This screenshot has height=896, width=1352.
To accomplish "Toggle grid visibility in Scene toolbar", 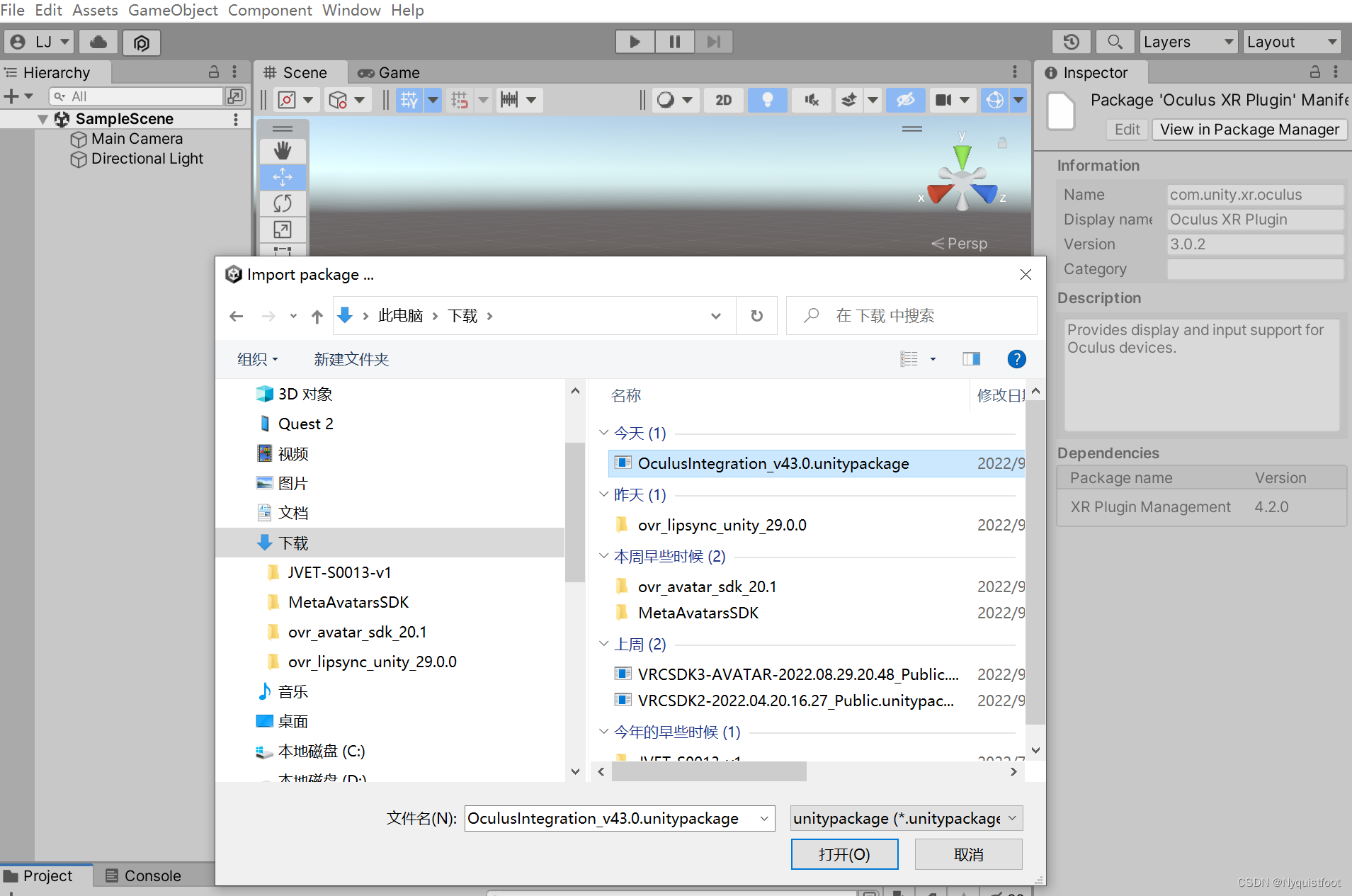I will [409, 100].
